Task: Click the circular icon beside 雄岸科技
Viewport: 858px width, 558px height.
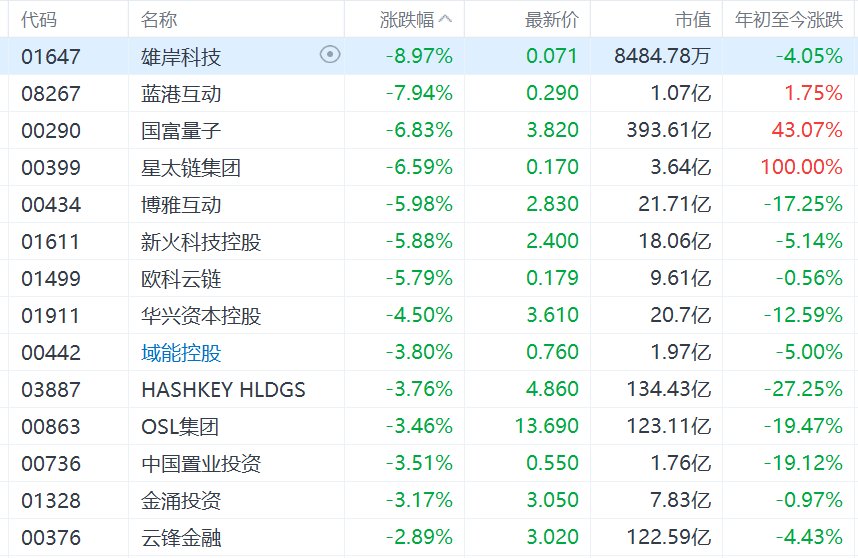Action: 330,55
